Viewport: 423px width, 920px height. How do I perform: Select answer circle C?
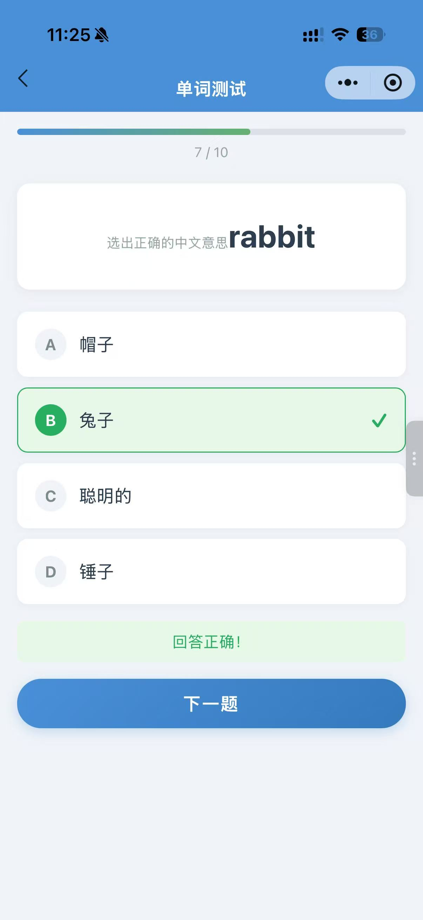(50, 496)
